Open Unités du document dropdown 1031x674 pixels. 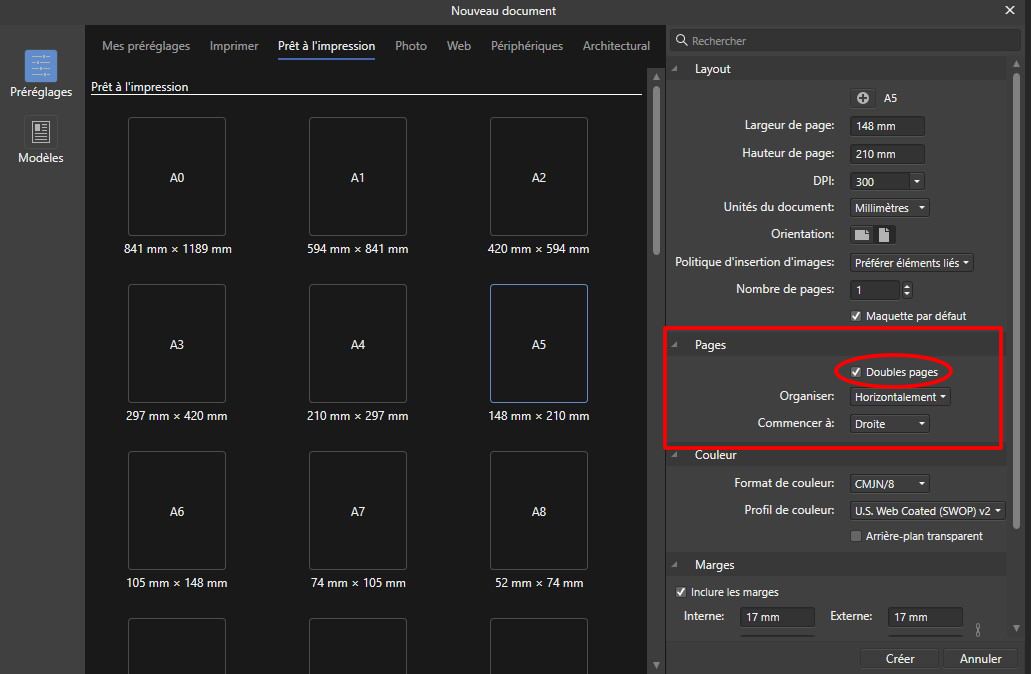pos(890,208)
